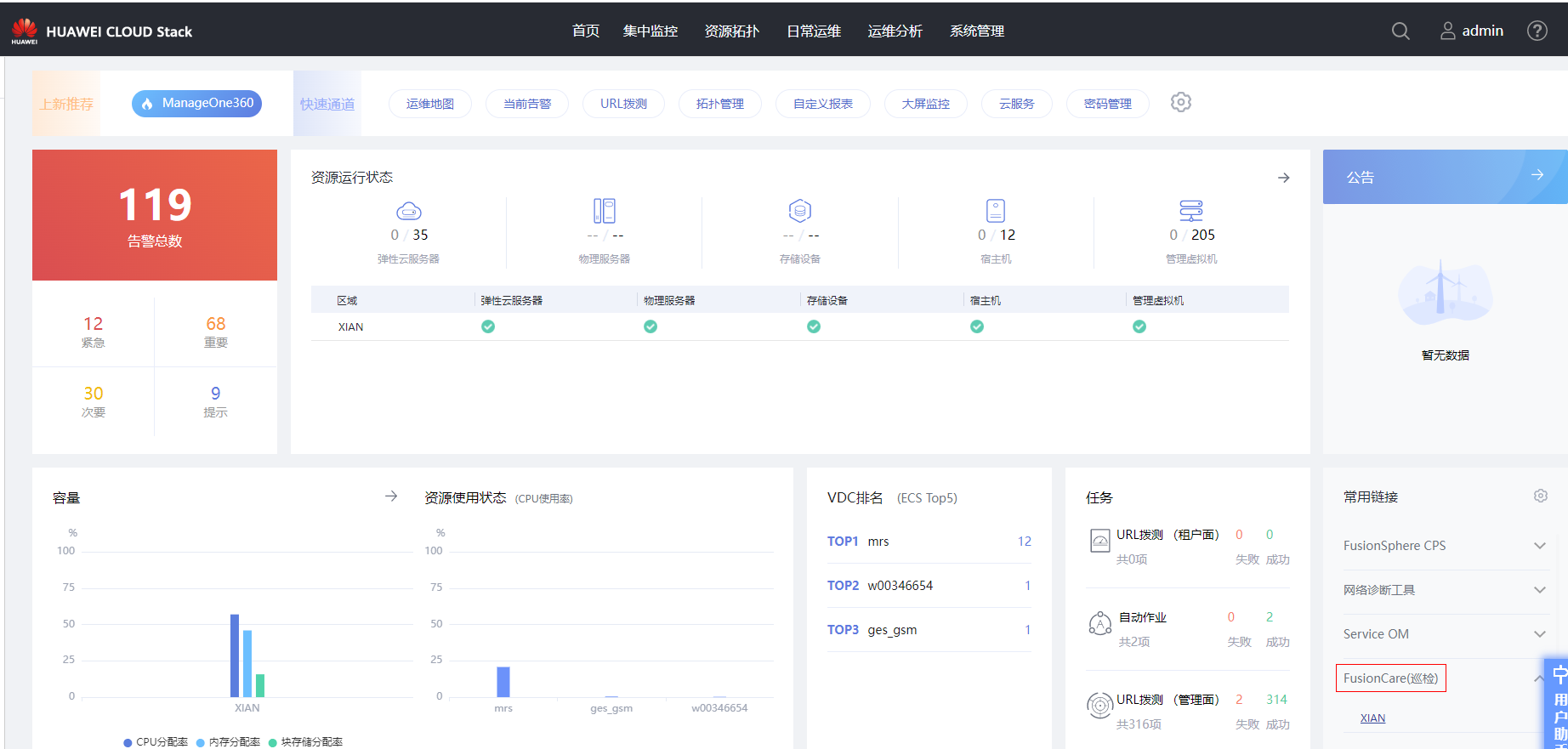Image resolution: width=1568 pixels, height=749 pixels.
Task: Open 首页 menu
Action: pos(586,31)
